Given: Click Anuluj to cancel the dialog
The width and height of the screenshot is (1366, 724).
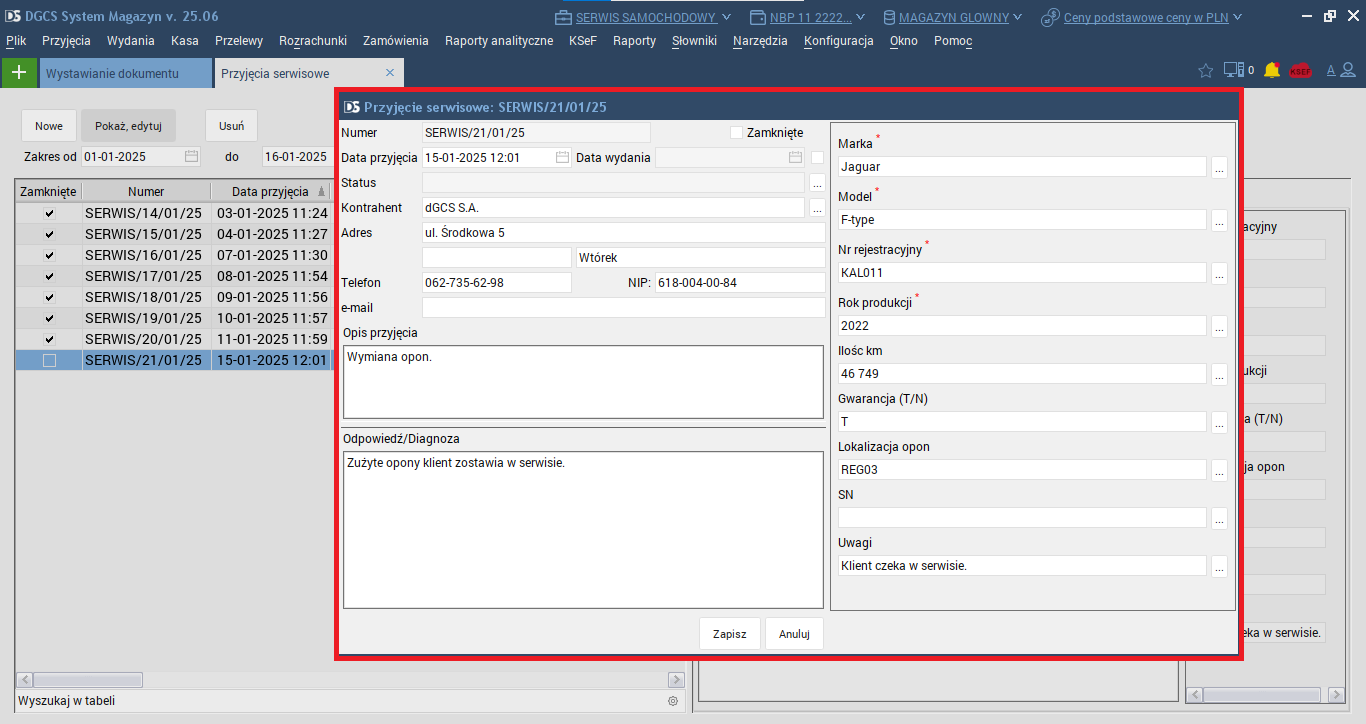Looking at the screenshot, I should point(794,634).
